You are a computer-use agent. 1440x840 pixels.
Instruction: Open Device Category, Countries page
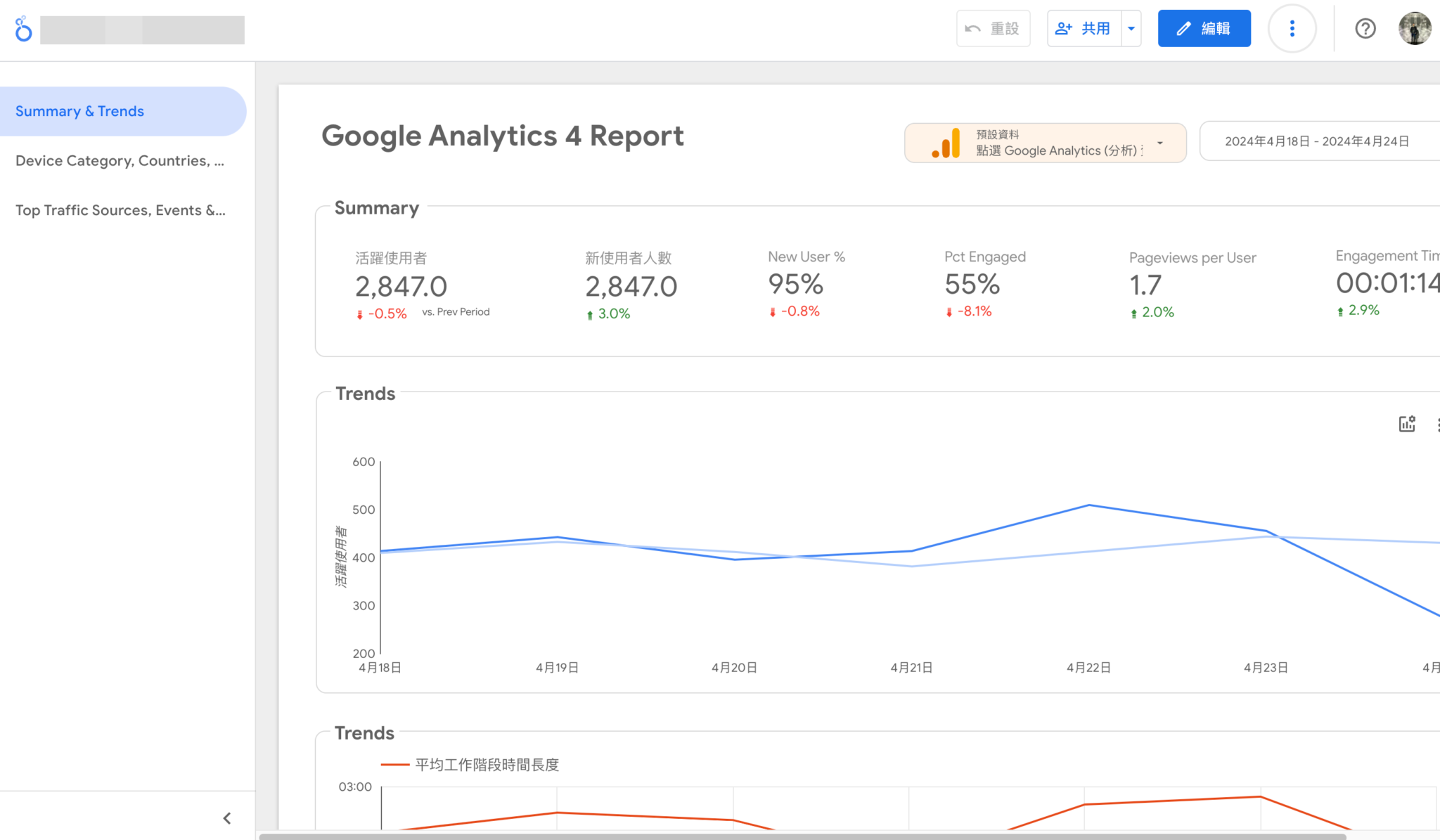(x=120, y=161)
